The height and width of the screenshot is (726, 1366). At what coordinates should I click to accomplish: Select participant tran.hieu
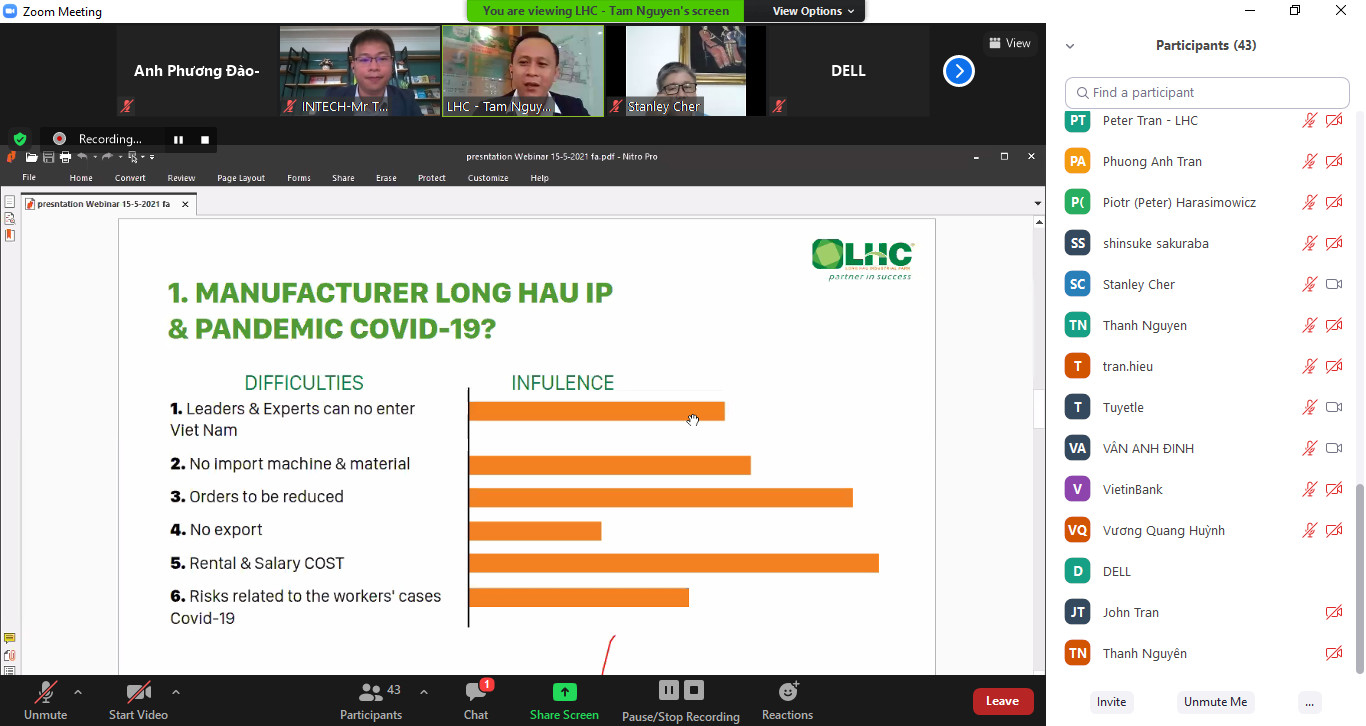tap(1204, 366)
